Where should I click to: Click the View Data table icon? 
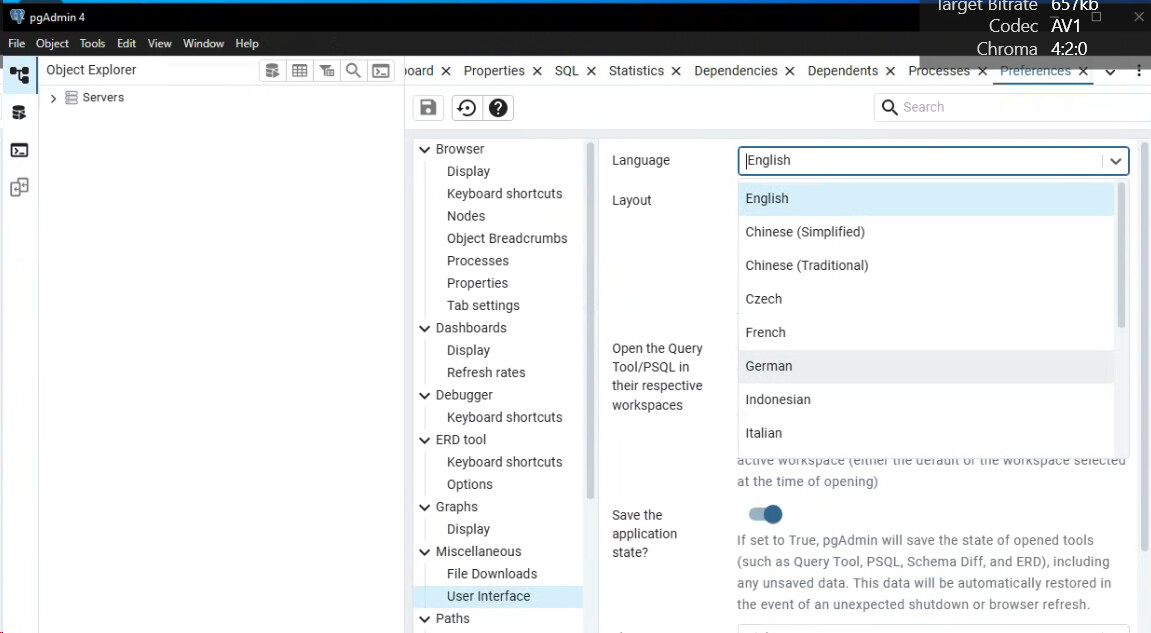tap(299, 71)
